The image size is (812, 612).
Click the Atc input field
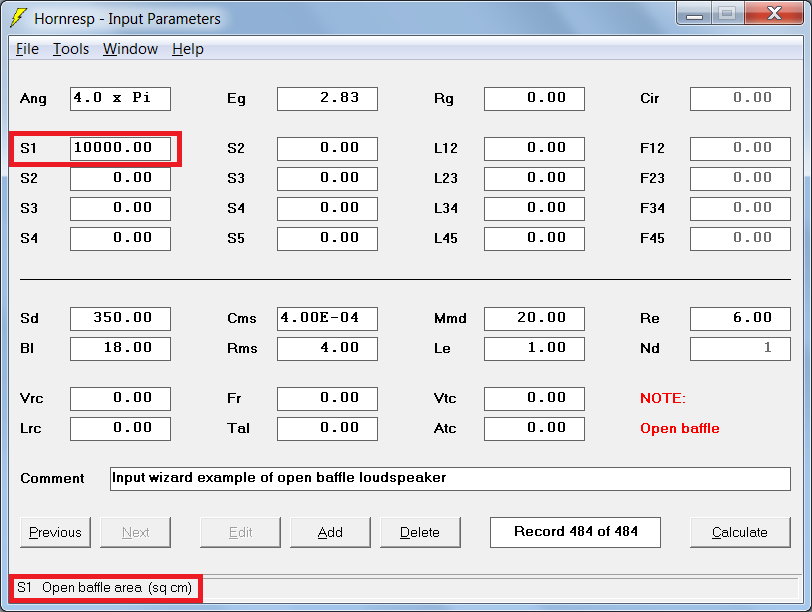[534, 429]
